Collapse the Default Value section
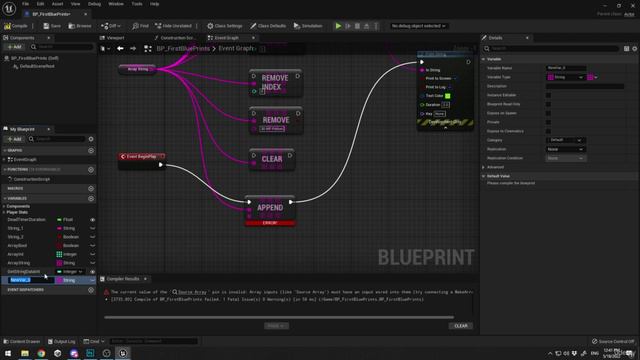This screenshot has width=640, height=360. tap(484, 176)
